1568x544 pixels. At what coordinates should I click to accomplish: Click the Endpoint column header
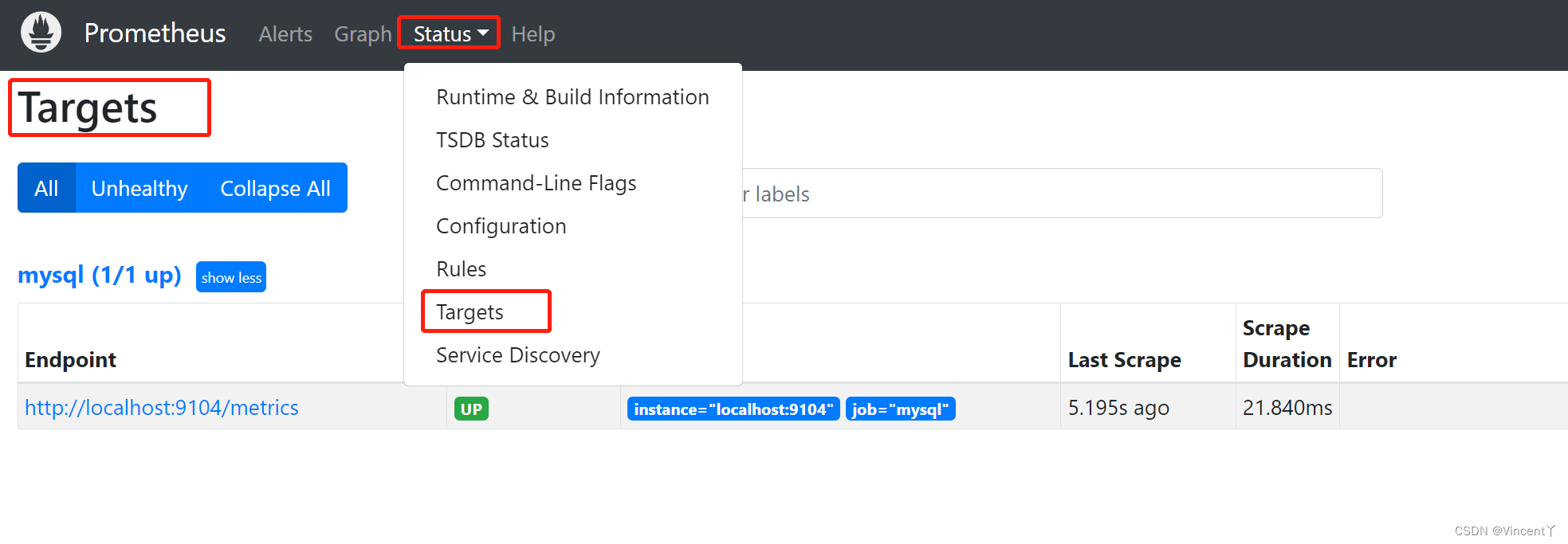70,360
